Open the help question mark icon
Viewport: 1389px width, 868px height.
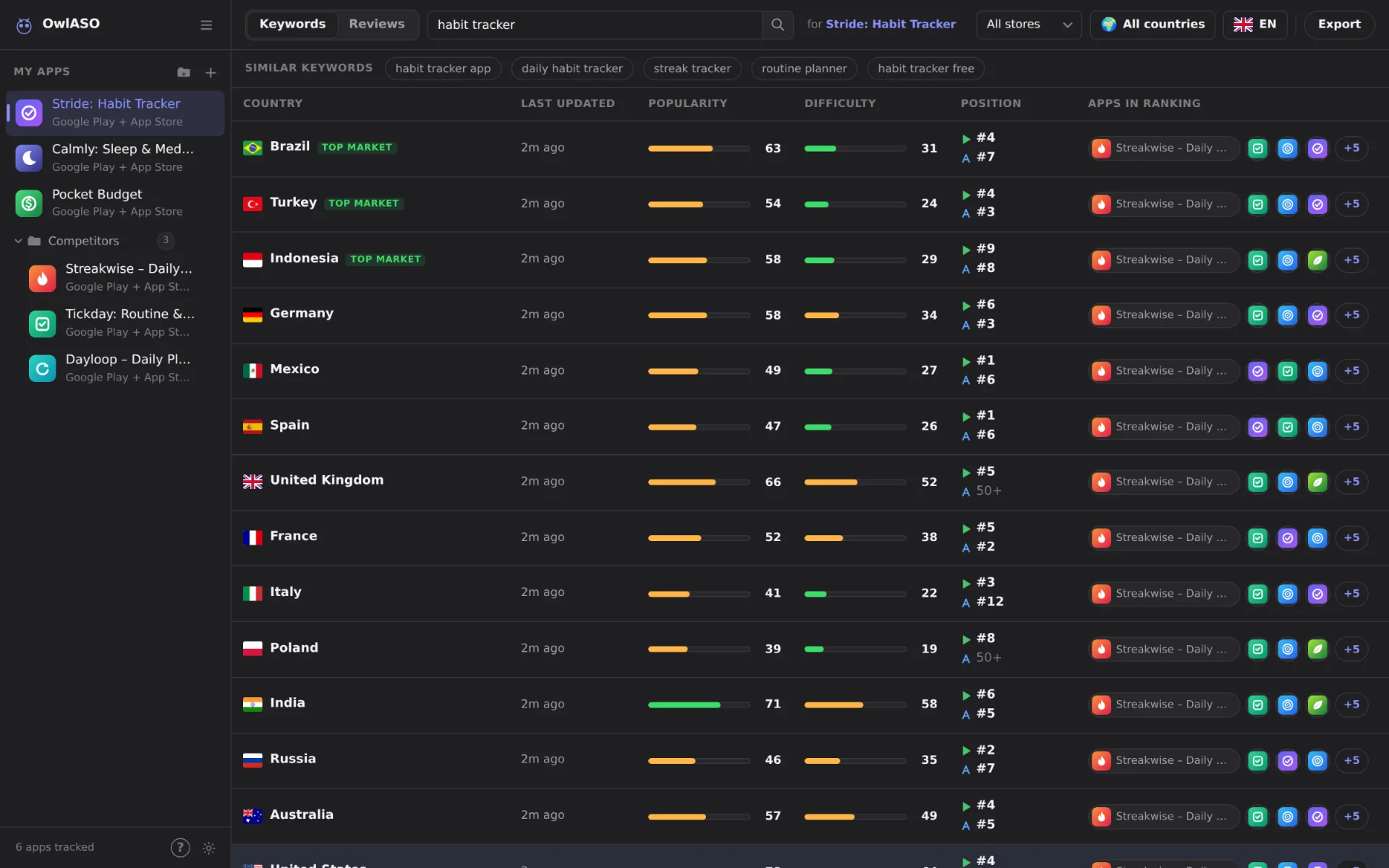180,847
